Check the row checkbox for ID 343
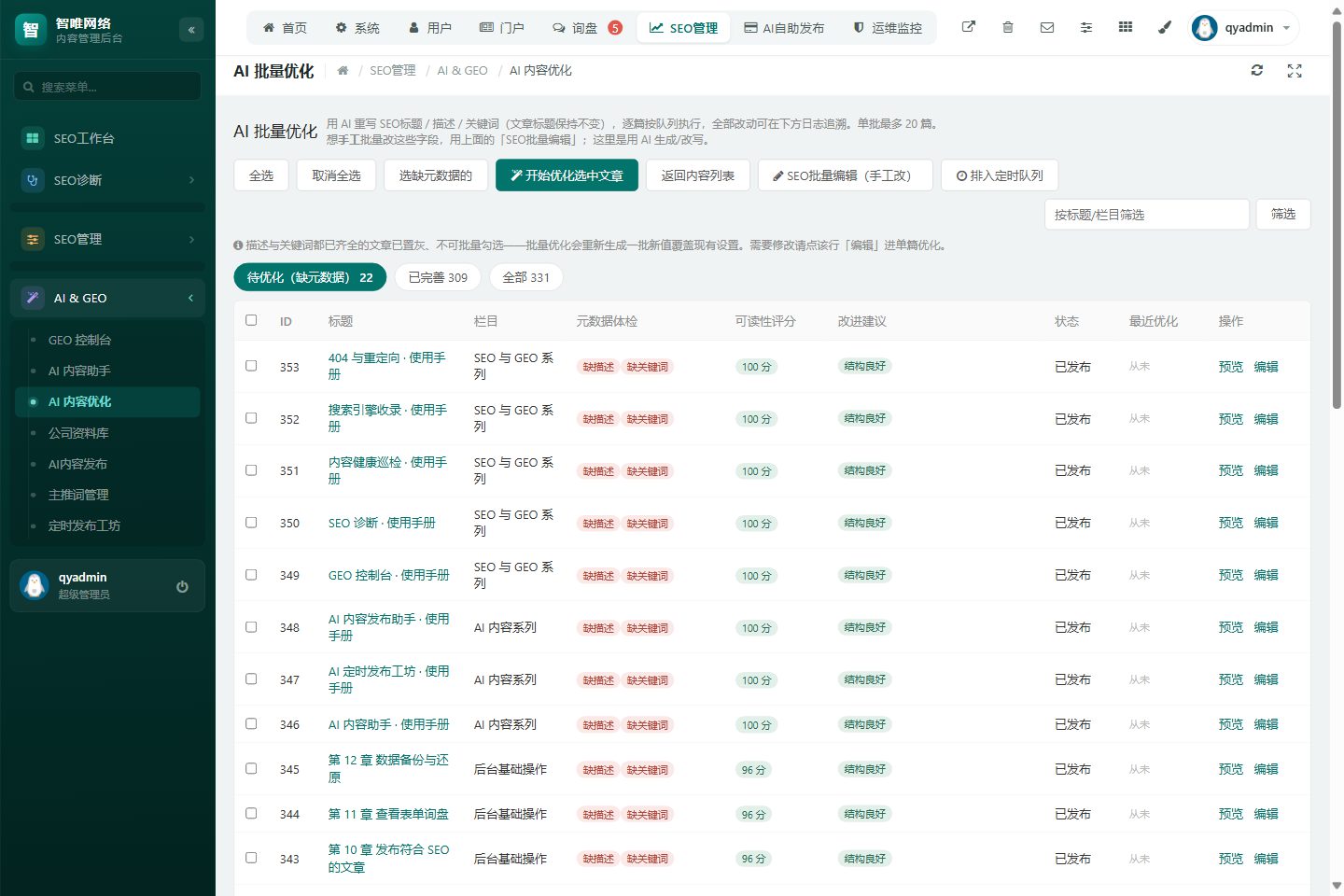This screenshot has height=896, width=1344. [251, 858]
